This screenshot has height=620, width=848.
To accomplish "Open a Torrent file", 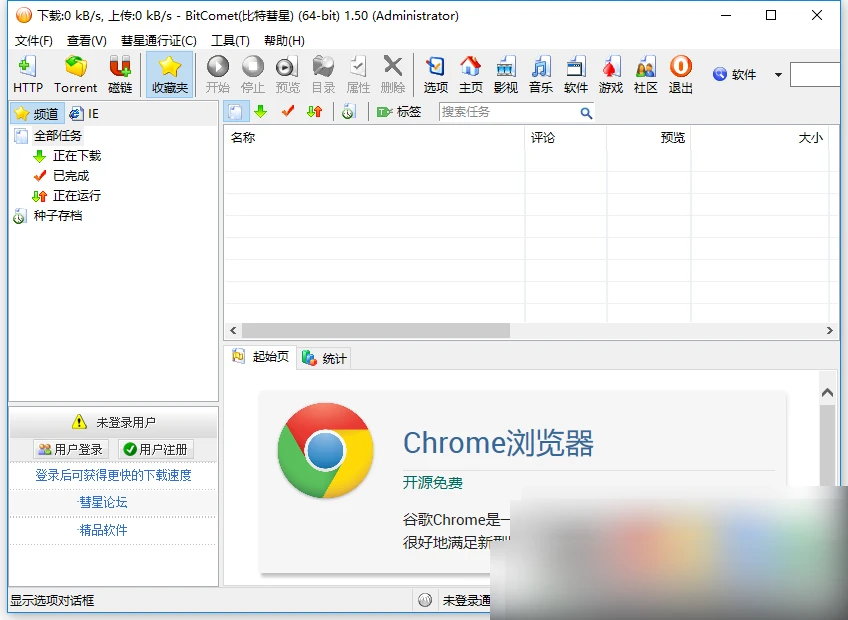I will (75, 72).
